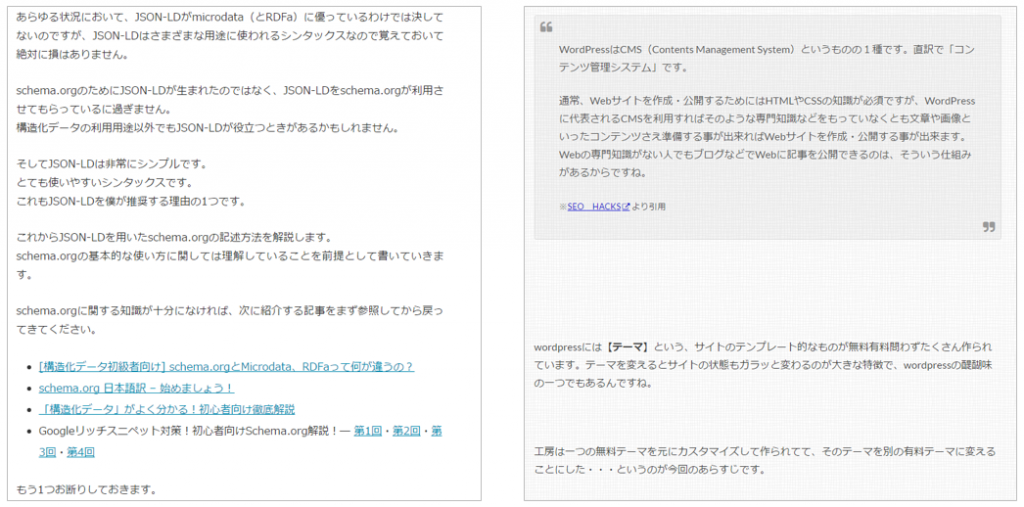Click the line 'もう1つお断りしておきます。'

click(x=86, y=489)
